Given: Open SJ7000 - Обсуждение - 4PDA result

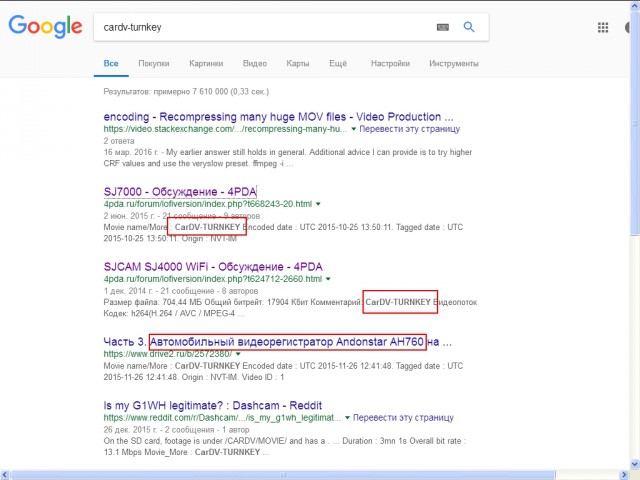Looking at the screenshot, I should coord(180,191).
